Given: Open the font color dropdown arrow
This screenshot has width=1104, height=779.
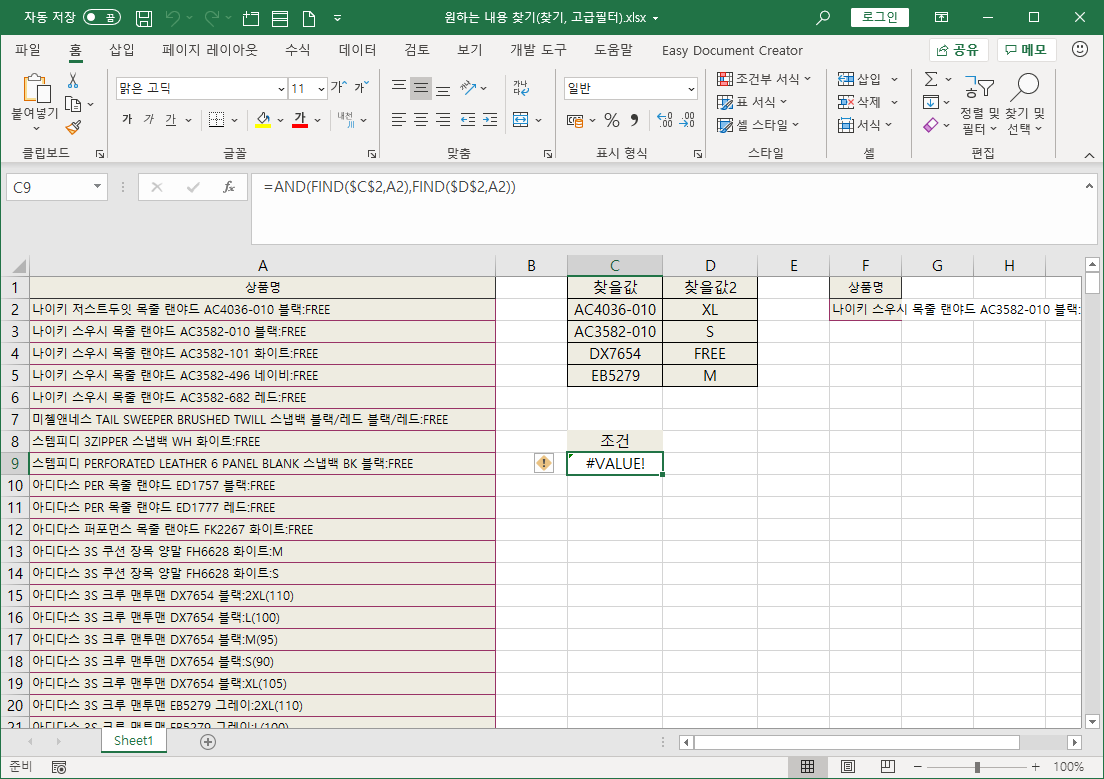Looking at the screenshot, I should point(318,120).
